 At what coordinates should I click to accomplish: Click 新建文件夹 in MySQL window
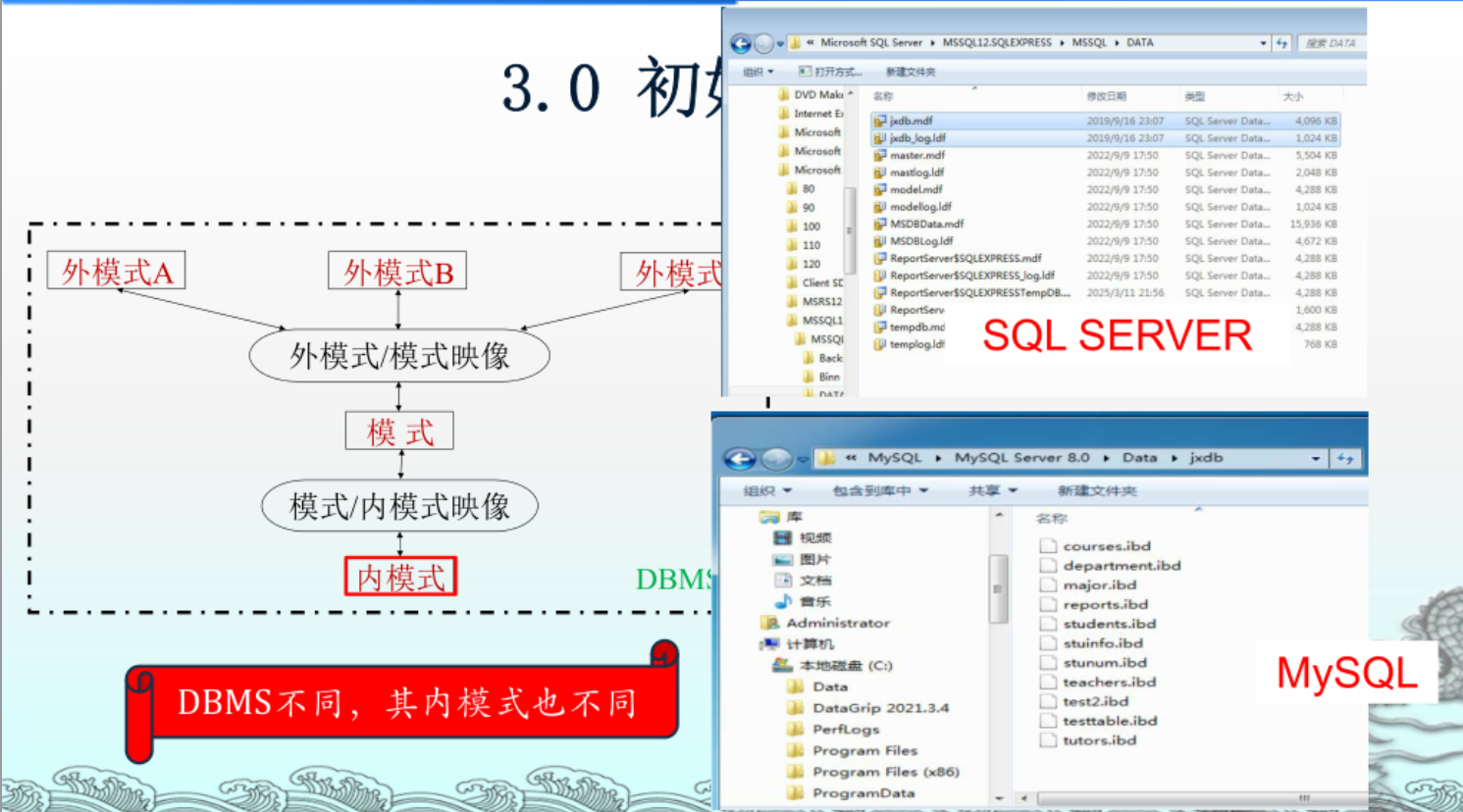click(x=1097, y=490)
